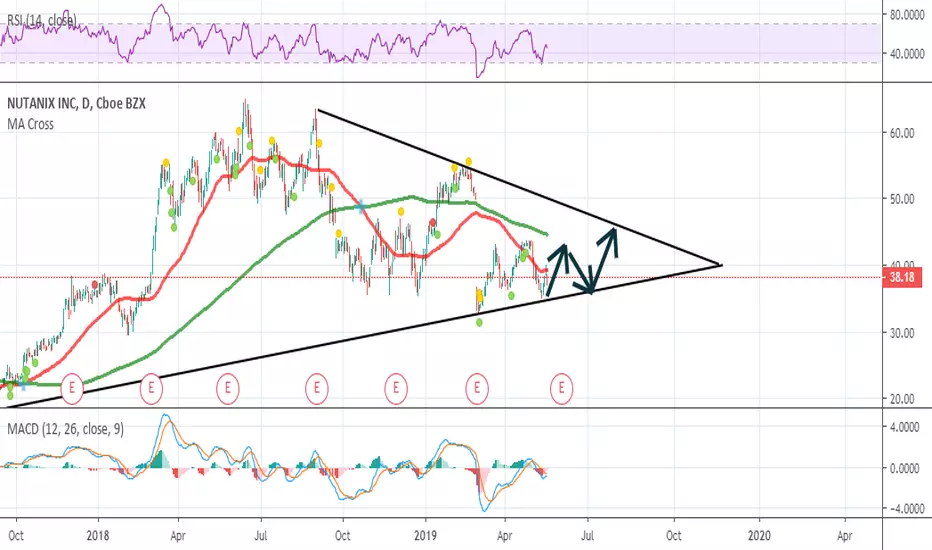932x550 pixels.
Task: Click the -4.0000 MACD scale value
Action: coord(905,509)
